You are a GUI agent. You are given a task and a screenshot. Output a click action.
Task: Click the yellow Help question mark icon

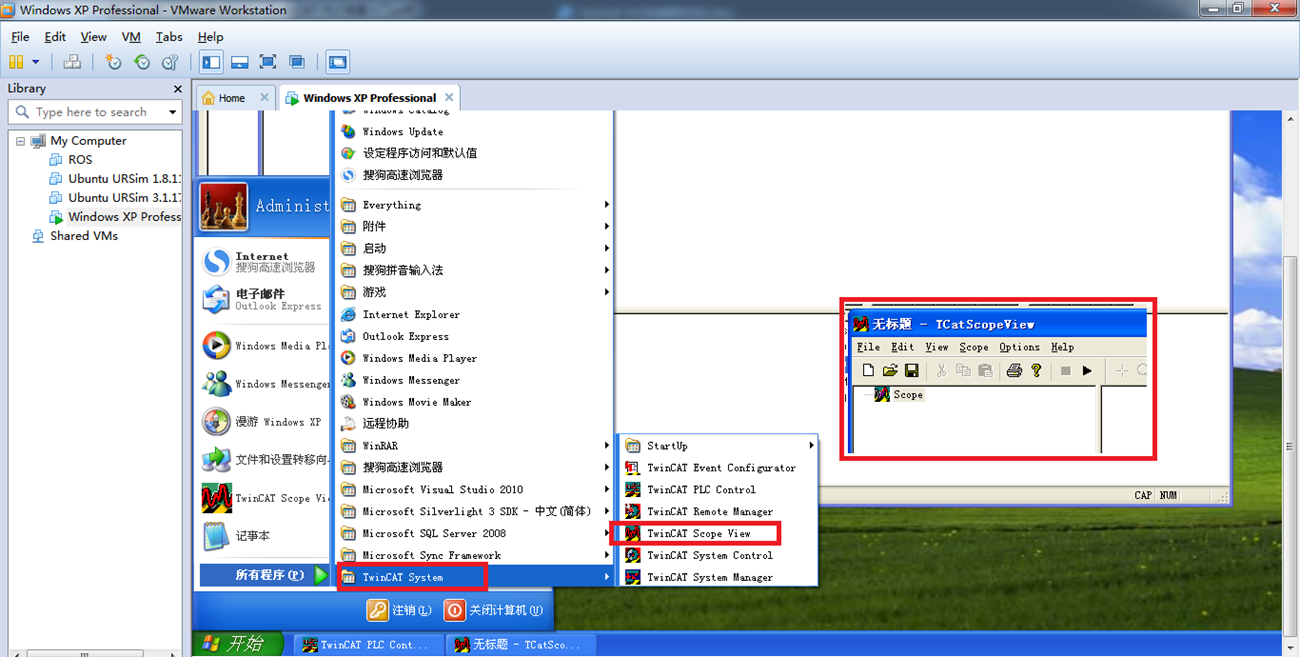(1036, 371)
